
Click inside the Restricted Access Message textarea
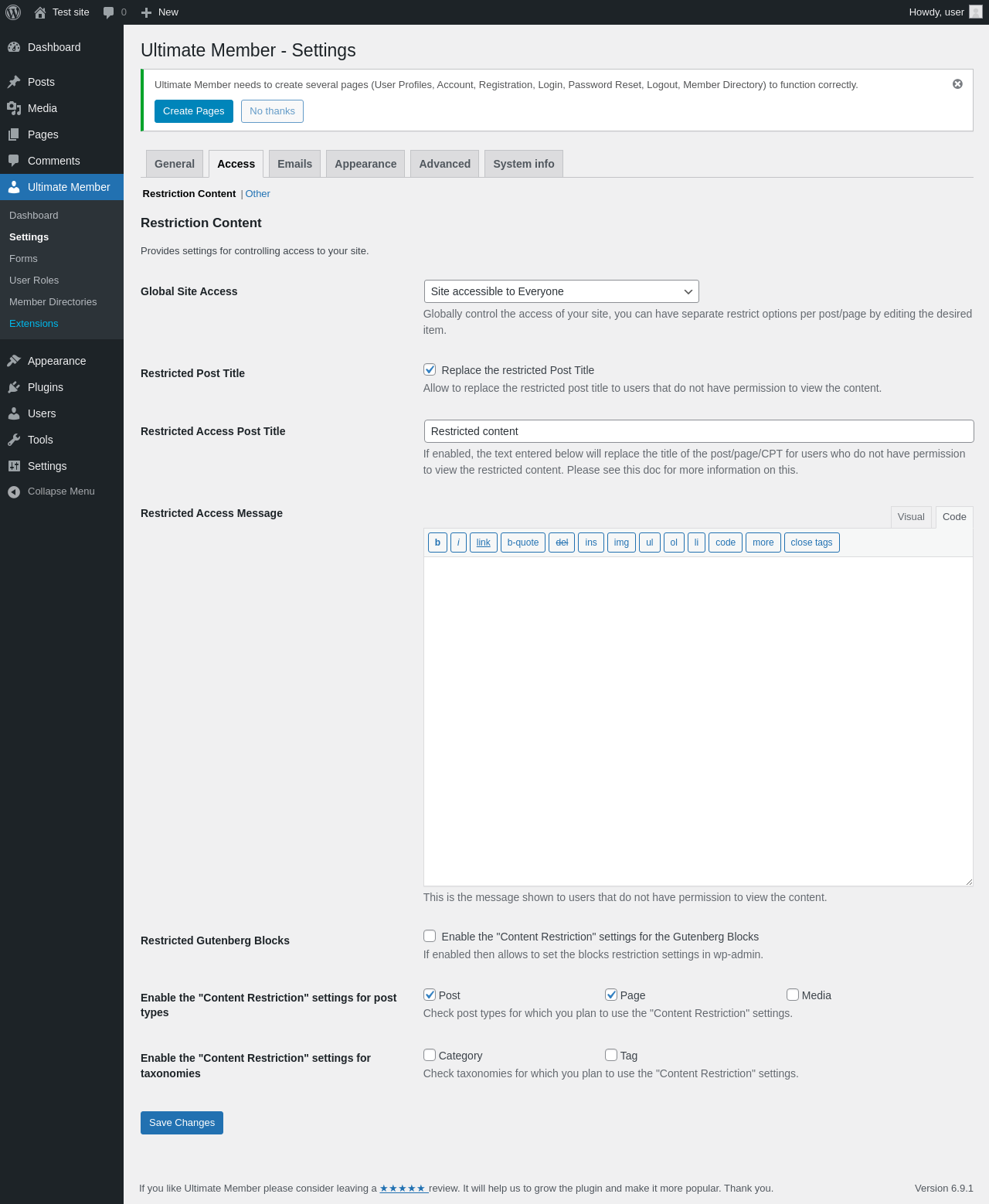coord(698,721)
